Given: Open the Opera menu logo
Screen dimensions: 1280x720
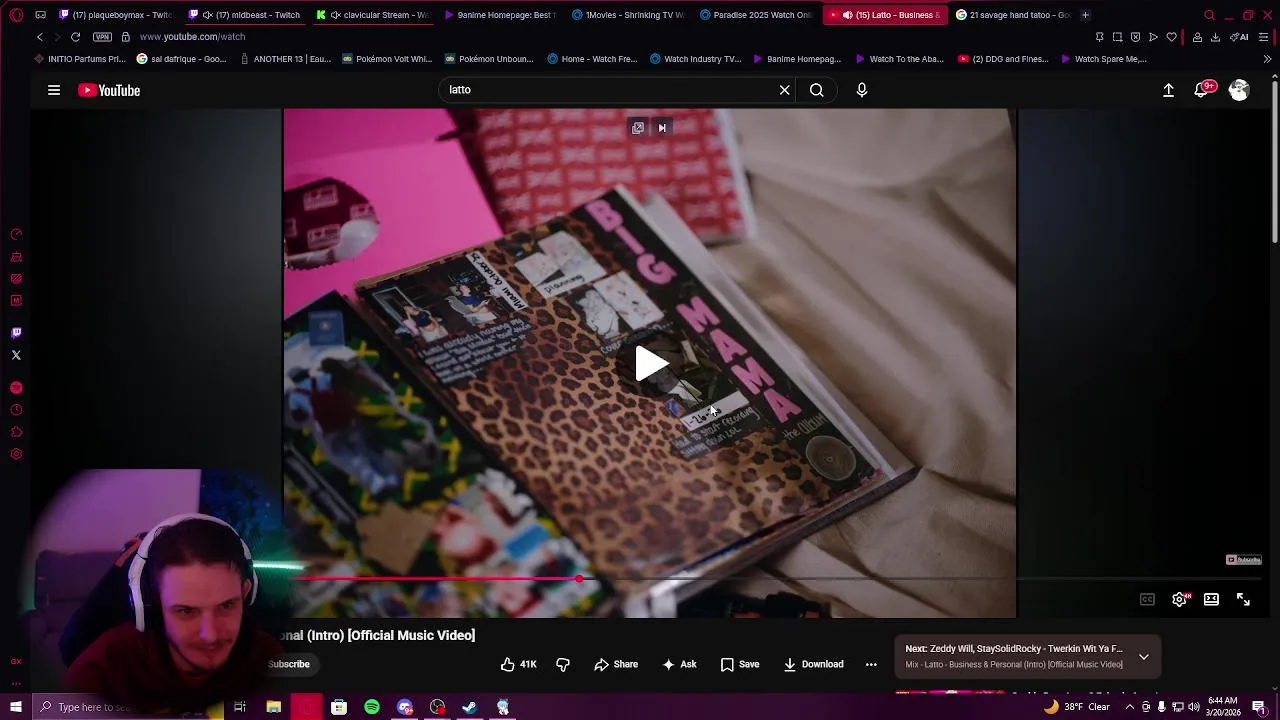Looking at the screenshot, I should click(16, 15).
